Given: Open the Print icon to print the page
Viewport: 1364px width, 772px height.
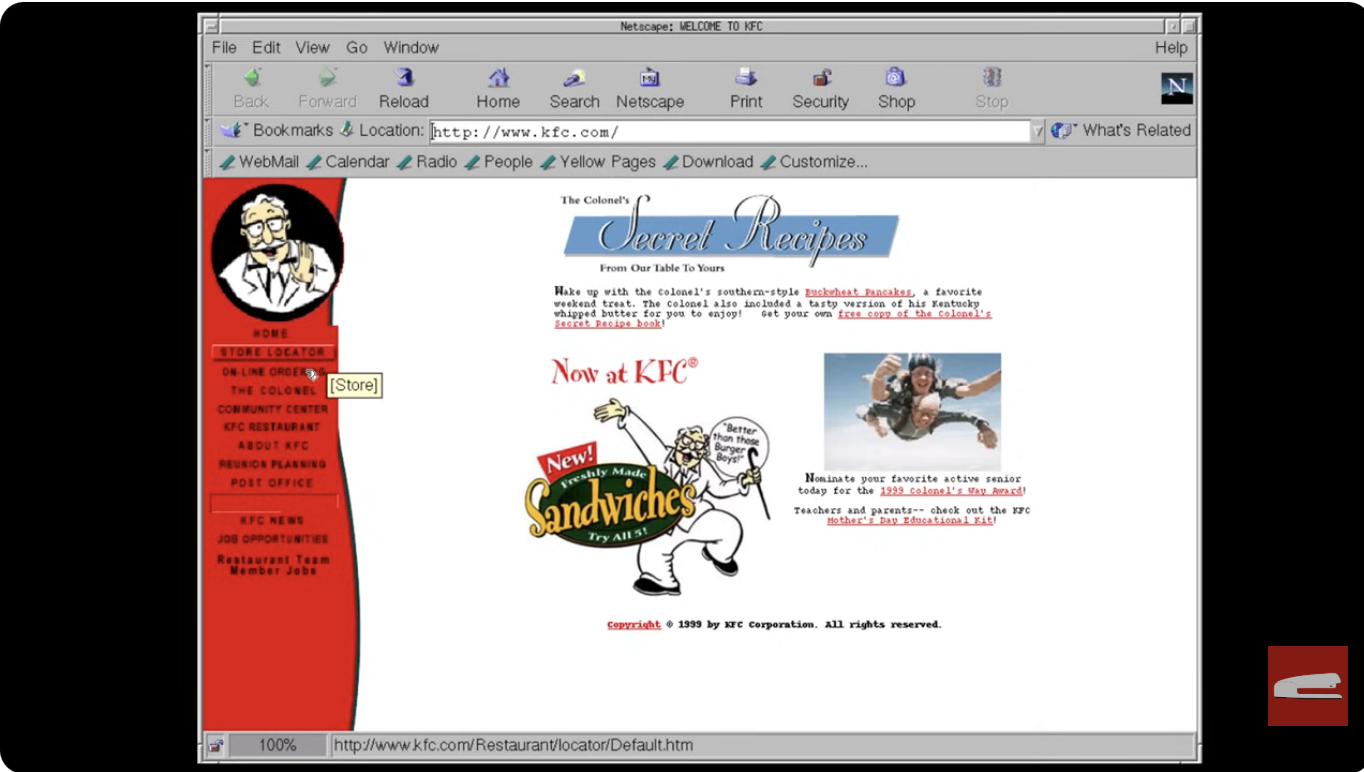Looking at the screenshot, I should [745, 87].
